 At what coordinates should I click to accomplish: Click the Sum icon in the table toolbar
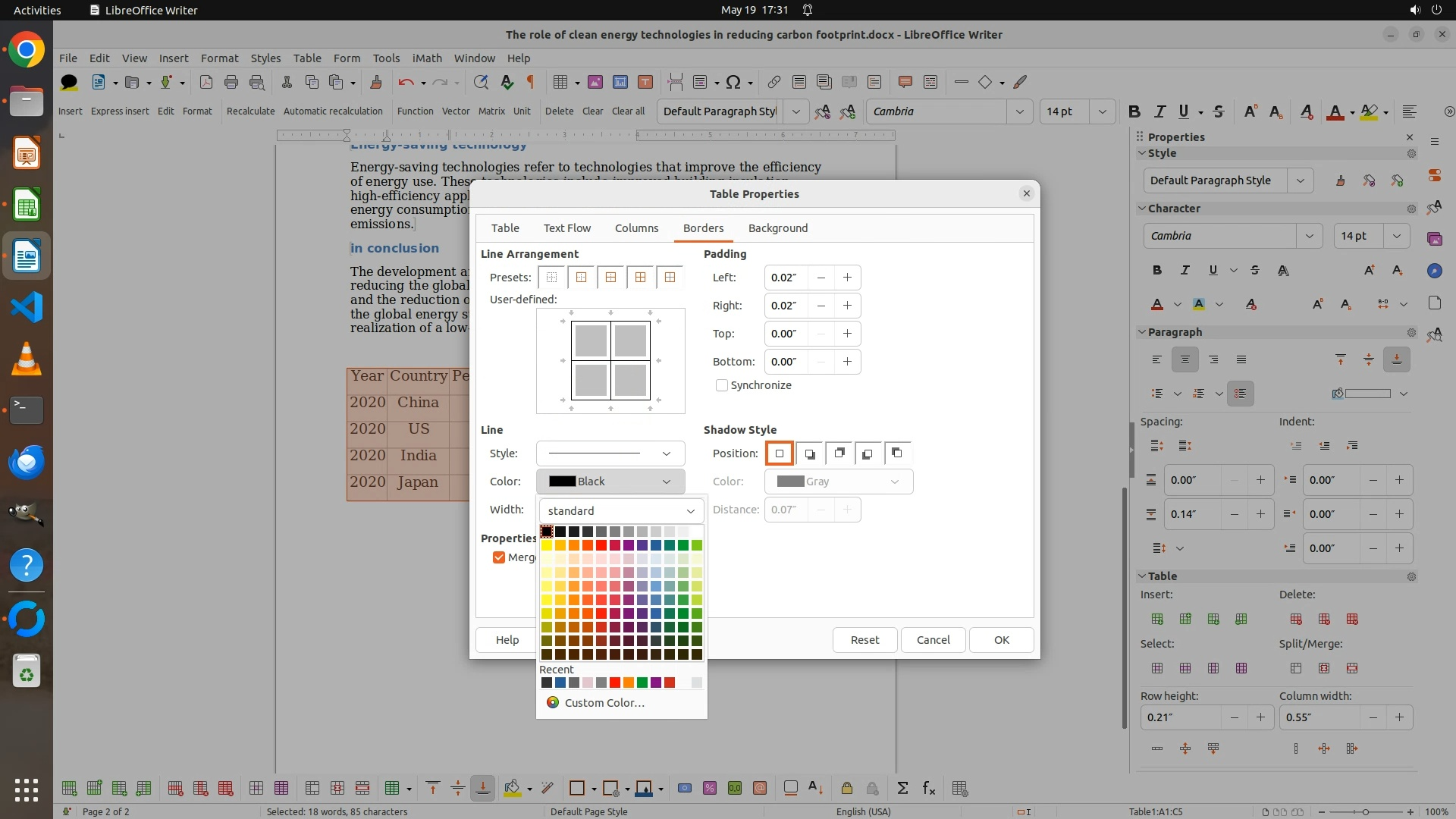[x=902, y=788]
